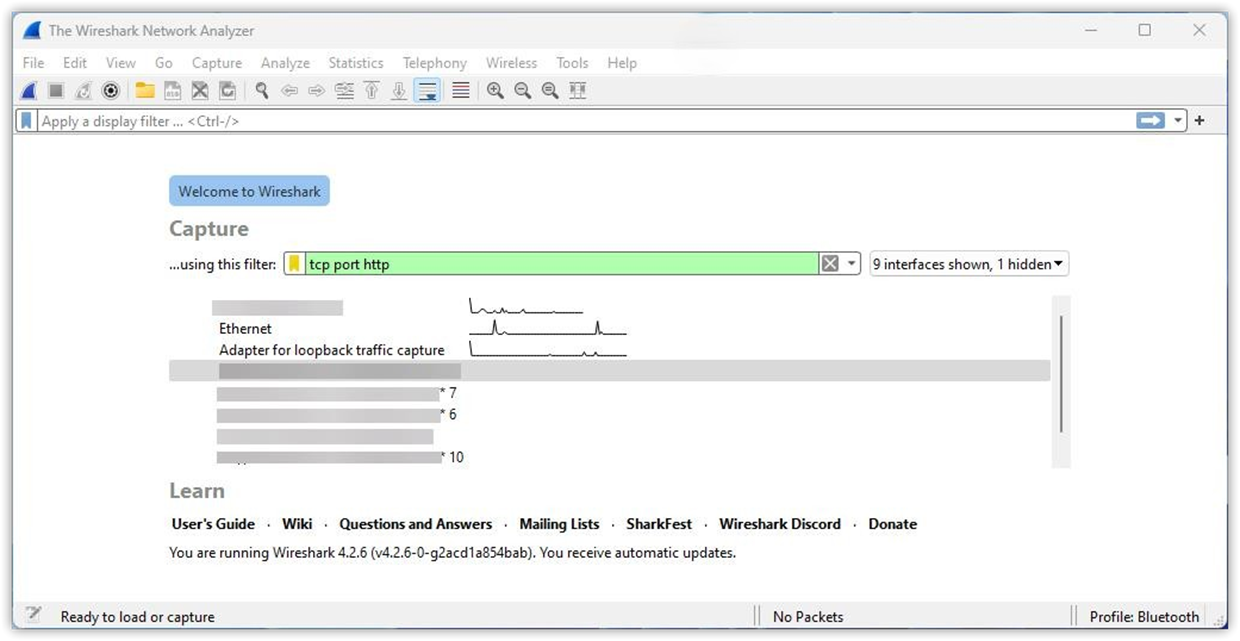Viewport: 1240px width, 641px height.
Task: Click the Welcome to Wireshark button
Action: 249,192
